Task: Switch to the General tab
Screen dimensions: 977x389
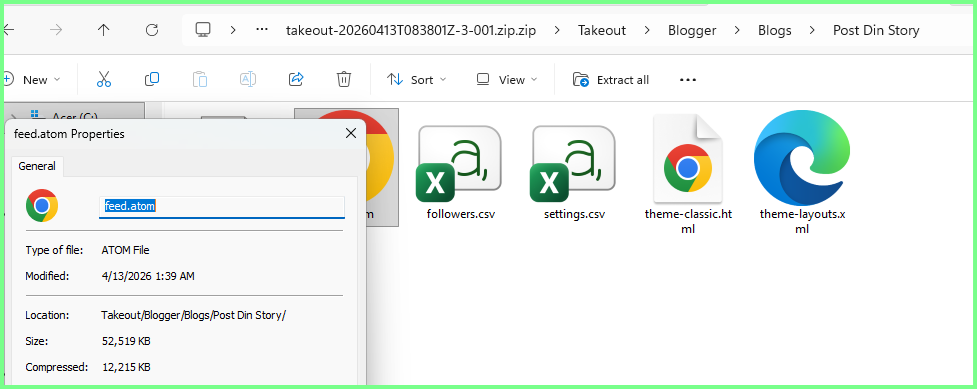Action: click(x=37, y=166)
